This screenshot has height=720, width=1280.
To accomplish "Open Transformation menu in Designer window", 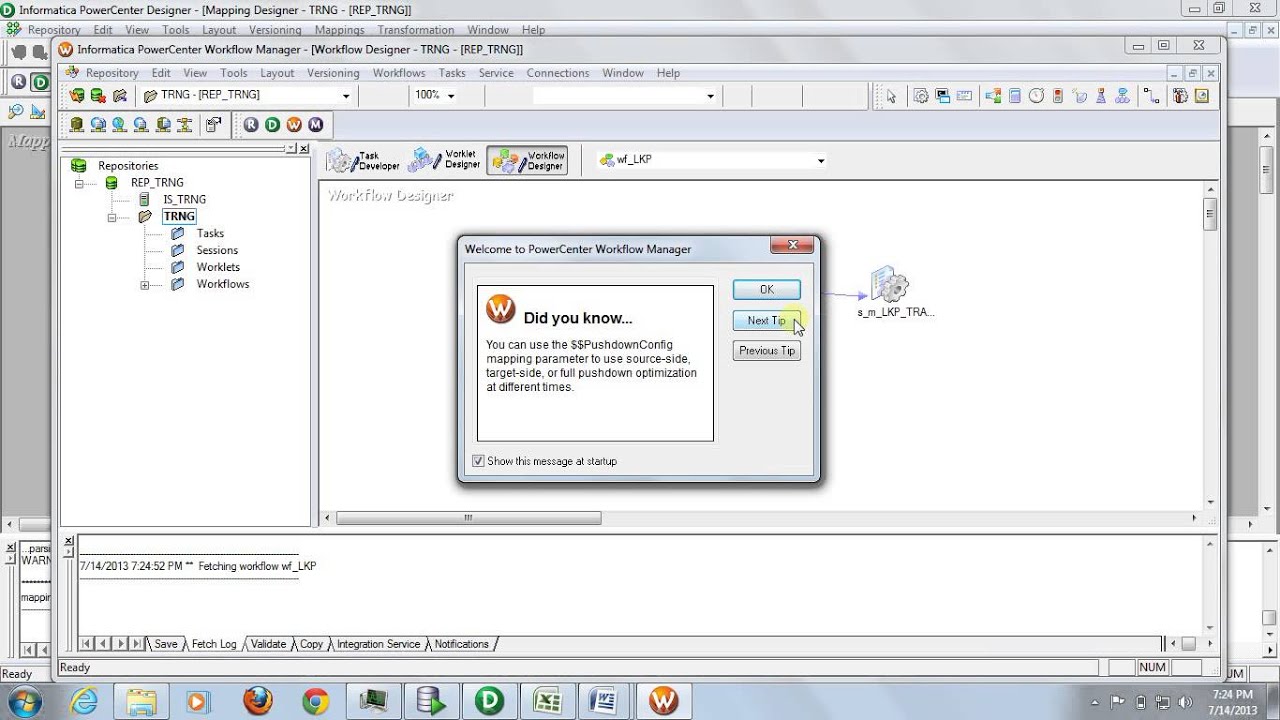I will [415, 30].
